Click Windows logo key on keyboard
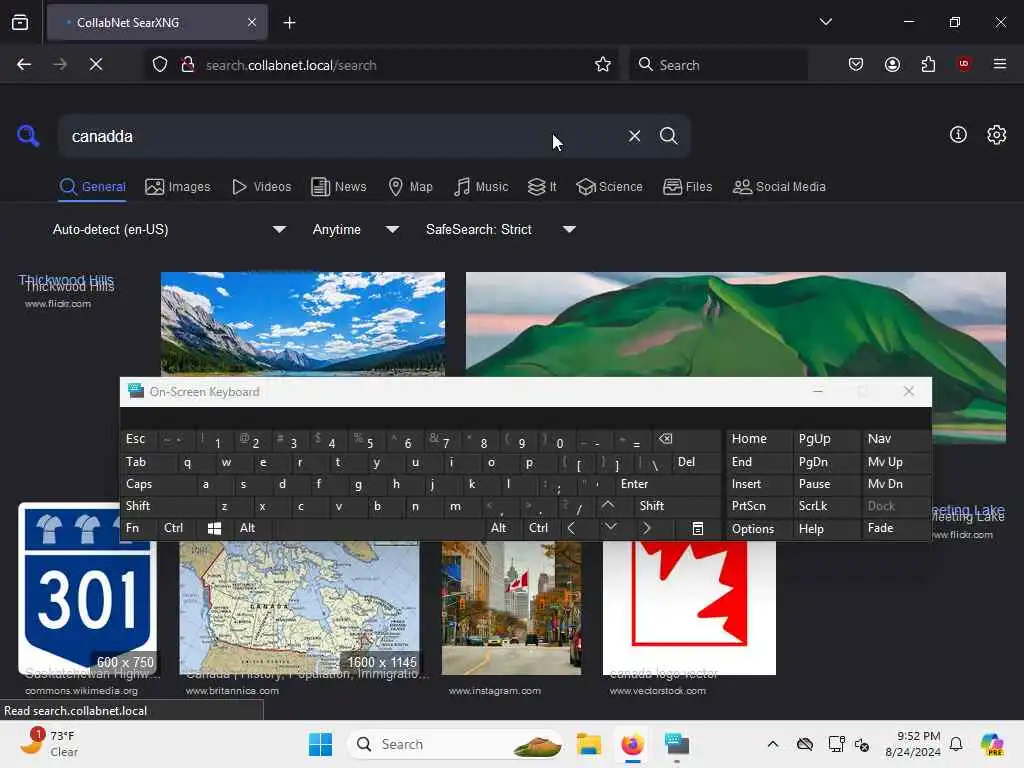 pyautogui.click(x=214, y=528)
